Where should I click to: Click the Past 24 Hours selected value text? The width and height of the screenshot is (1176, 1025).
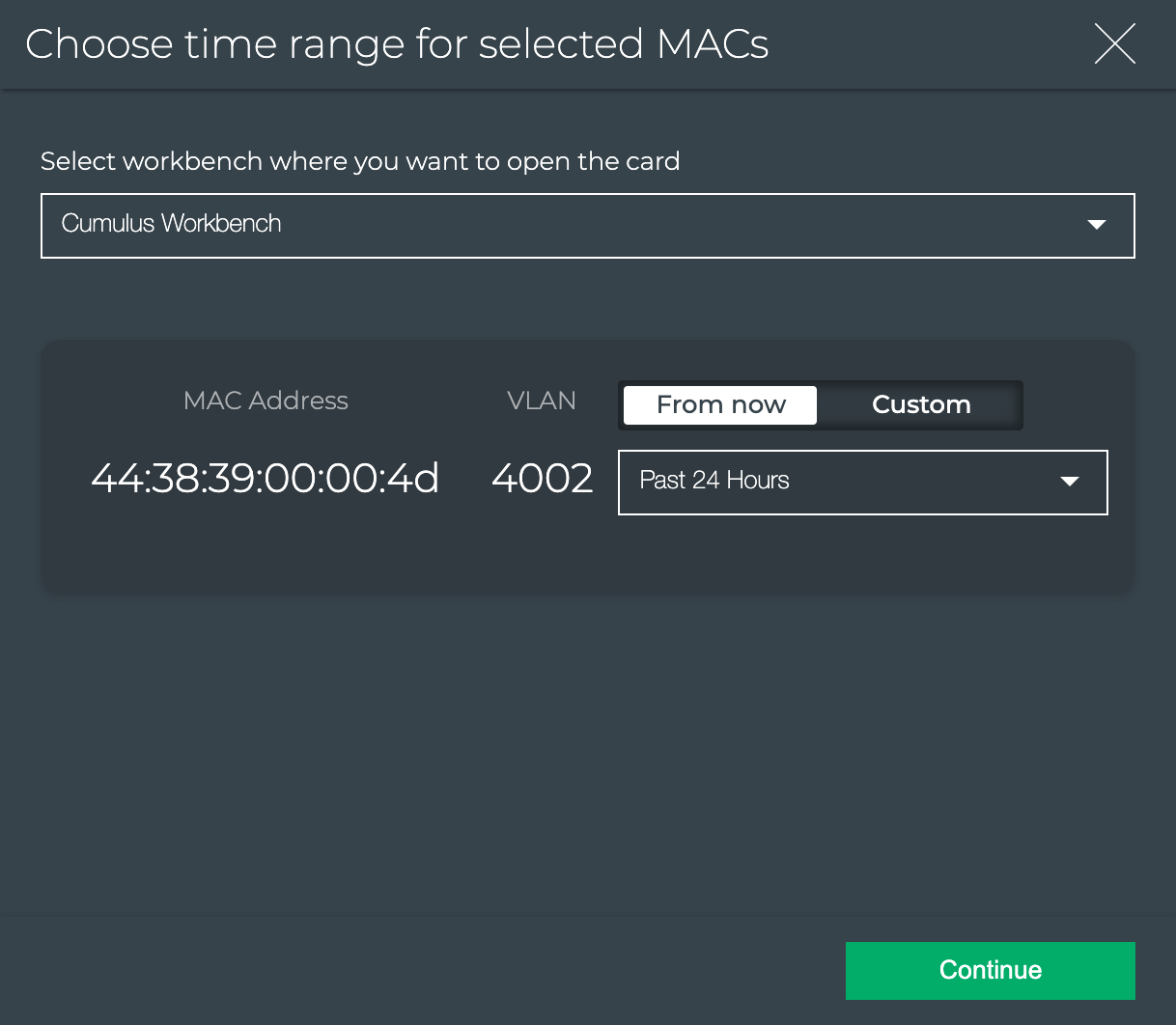(x=714, y=481)
